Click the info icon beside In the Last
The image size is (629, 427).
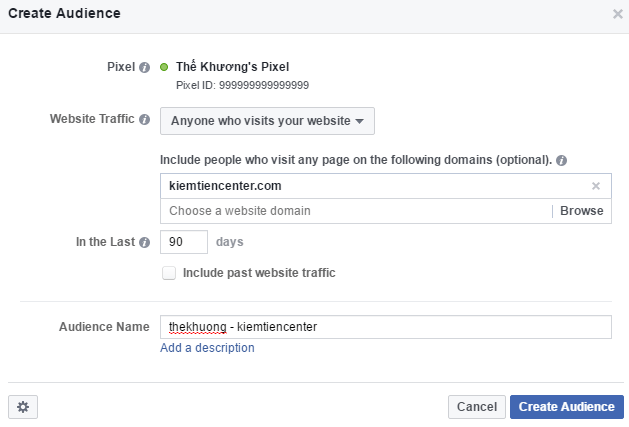[145, 242]
